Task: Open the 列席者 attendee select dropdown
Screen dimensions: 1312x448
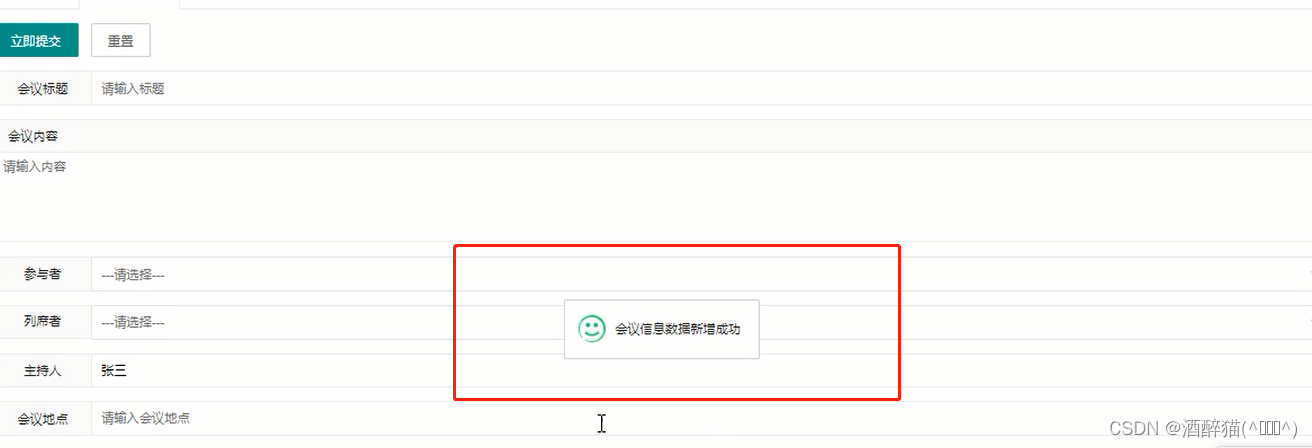Action: click(701, 322)
